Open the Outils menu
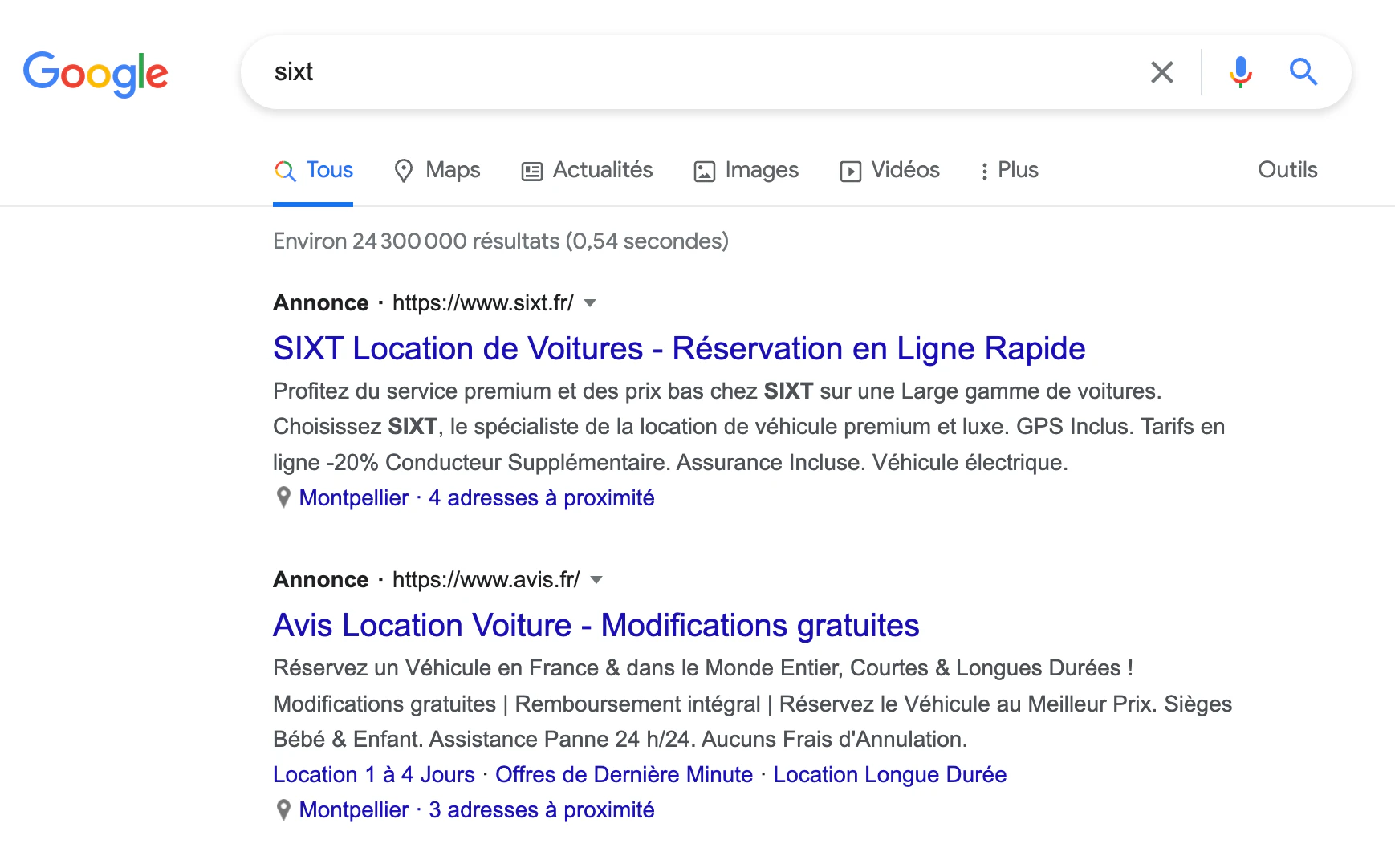1395x868 pixels. [x=1287, y=170]
